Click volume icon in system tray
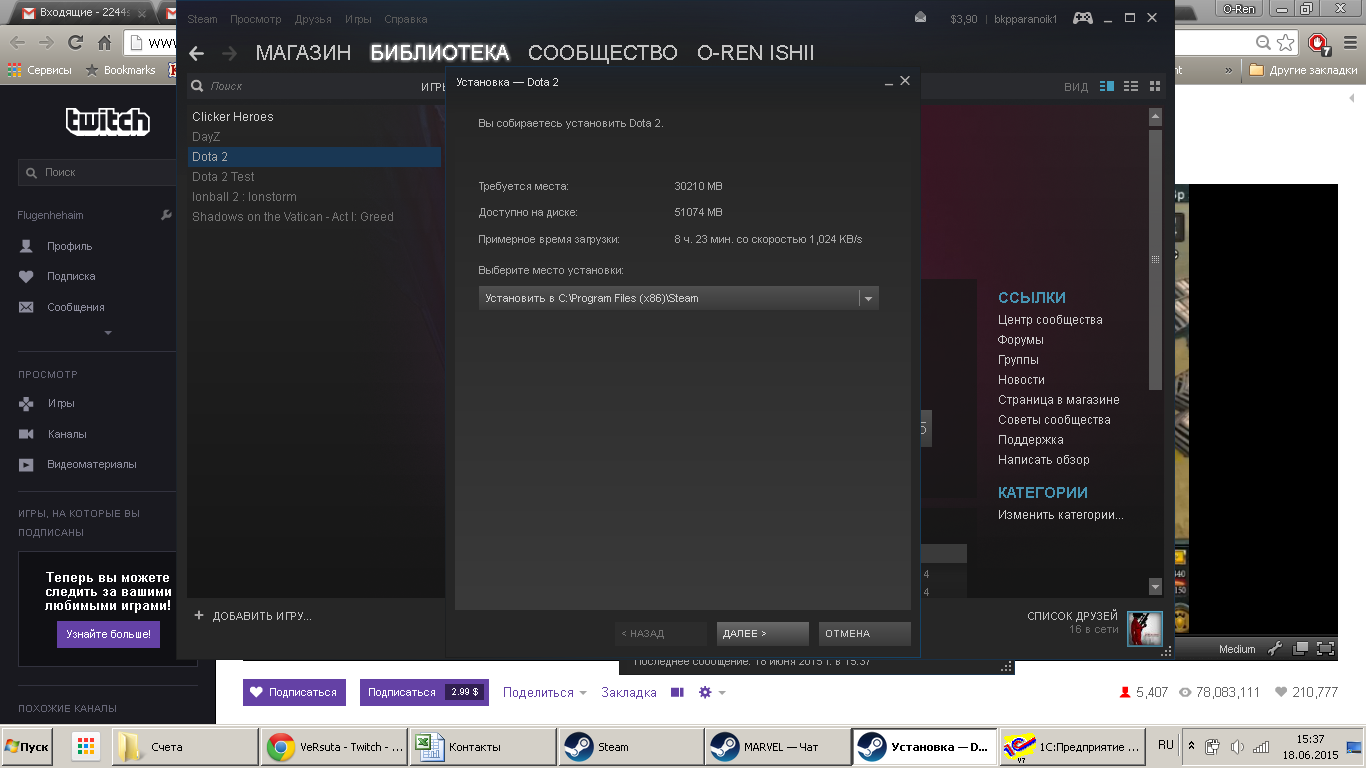The image size is (1366, 768). [1238, 747]
